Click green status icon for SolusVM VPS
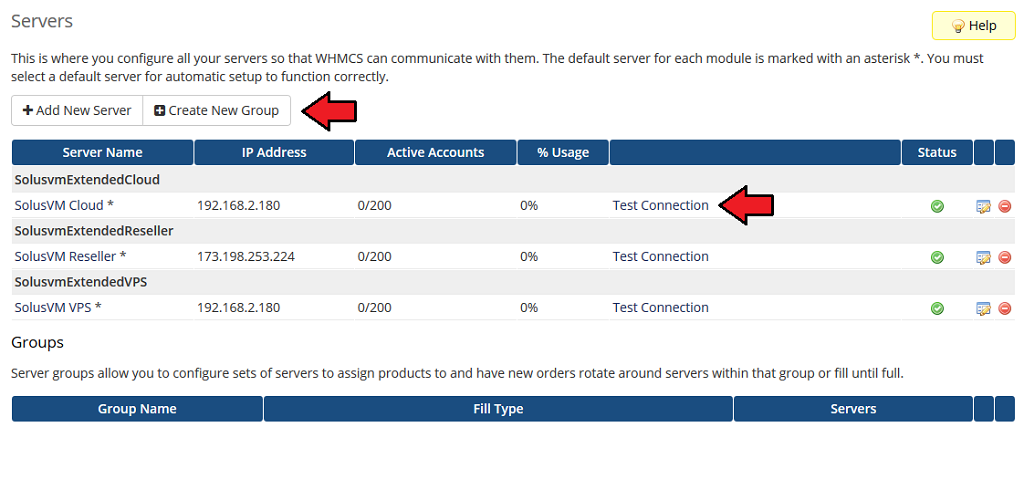 [x=937, y=308]
